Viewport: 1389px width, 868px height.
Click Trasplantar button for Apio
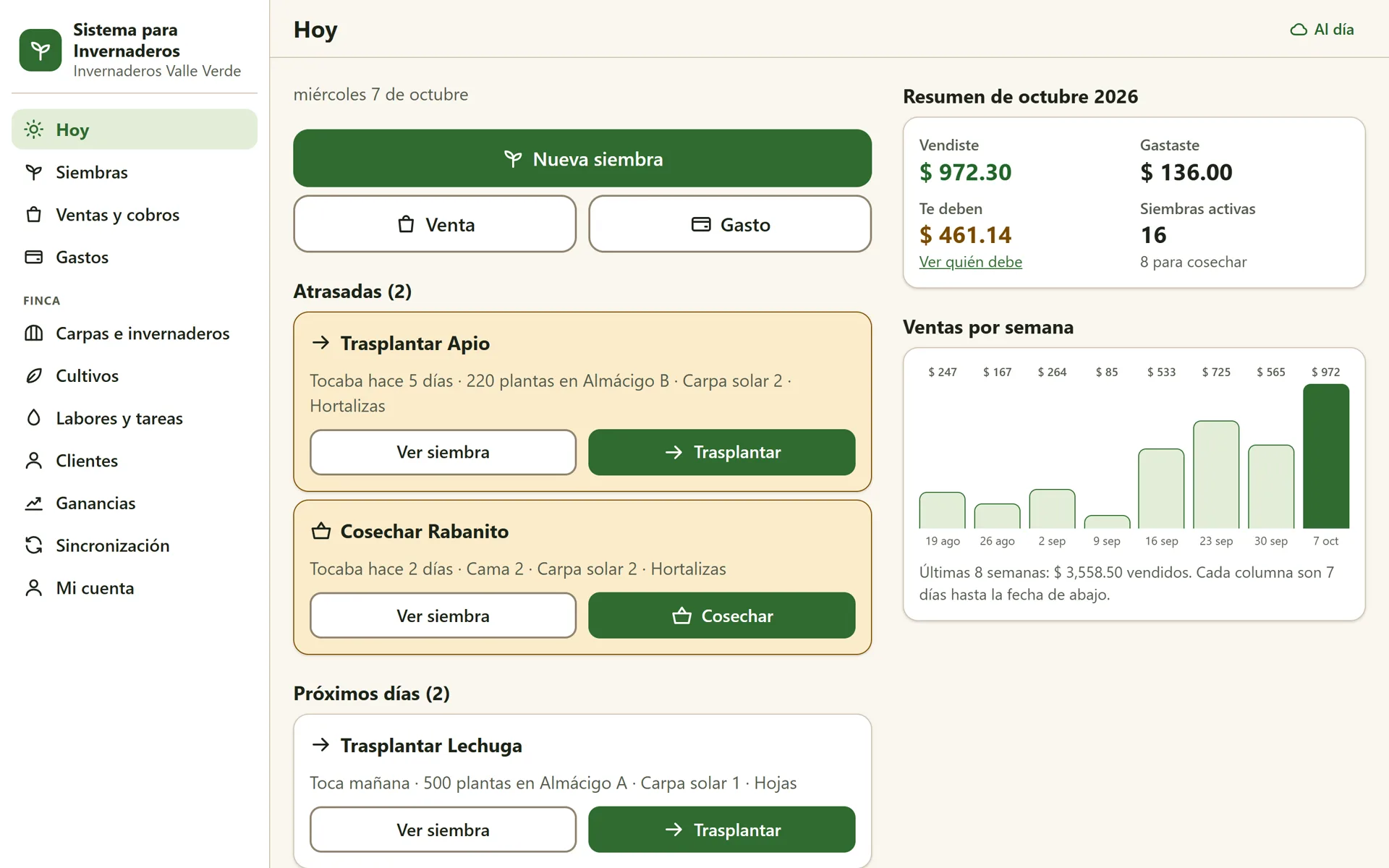(x=722, y=452)
